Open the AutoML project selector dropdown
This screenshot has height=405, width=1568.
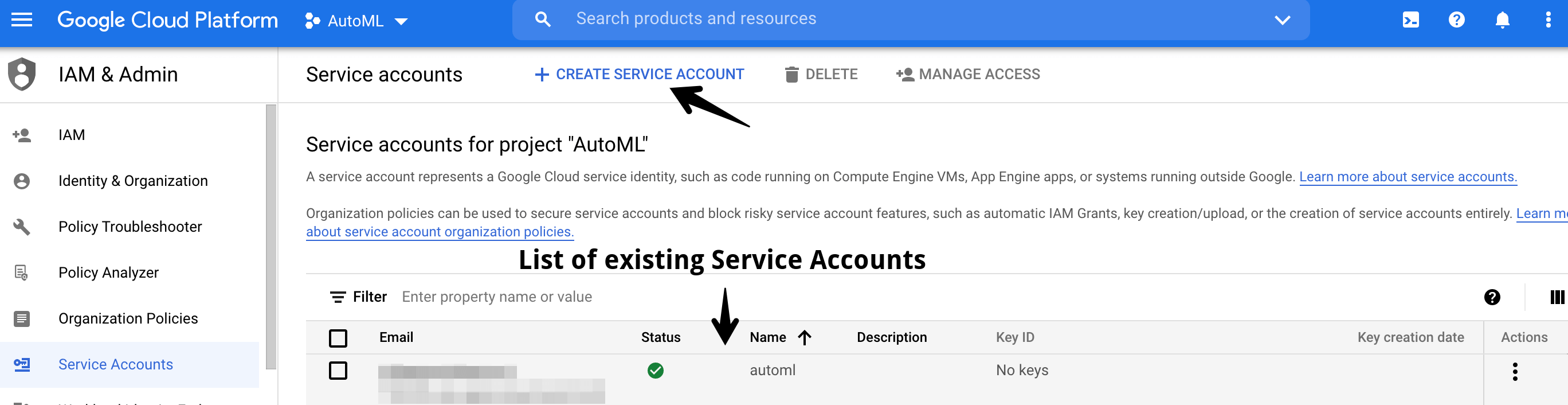[x=356, y=21]
